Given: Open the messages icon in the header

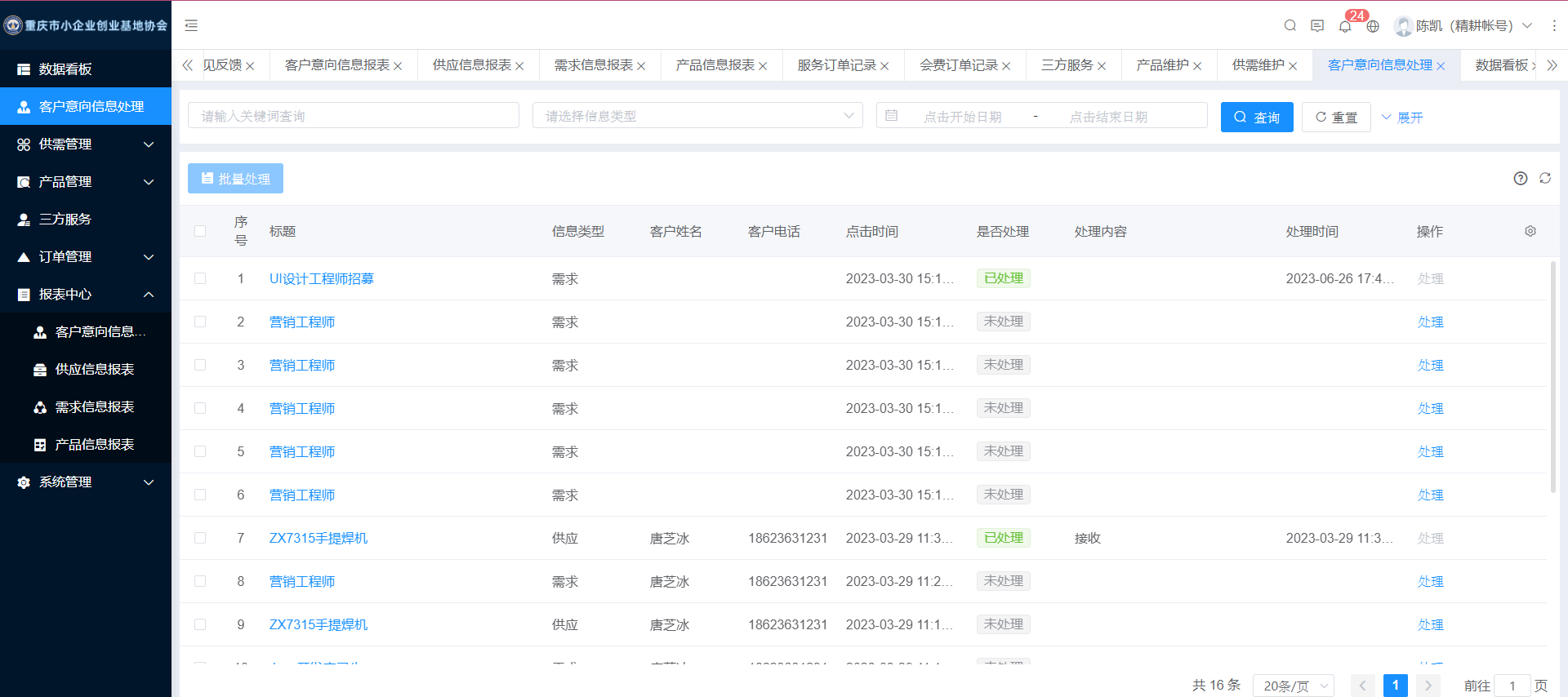Looking at the screenshot, I should point(1317,25).
